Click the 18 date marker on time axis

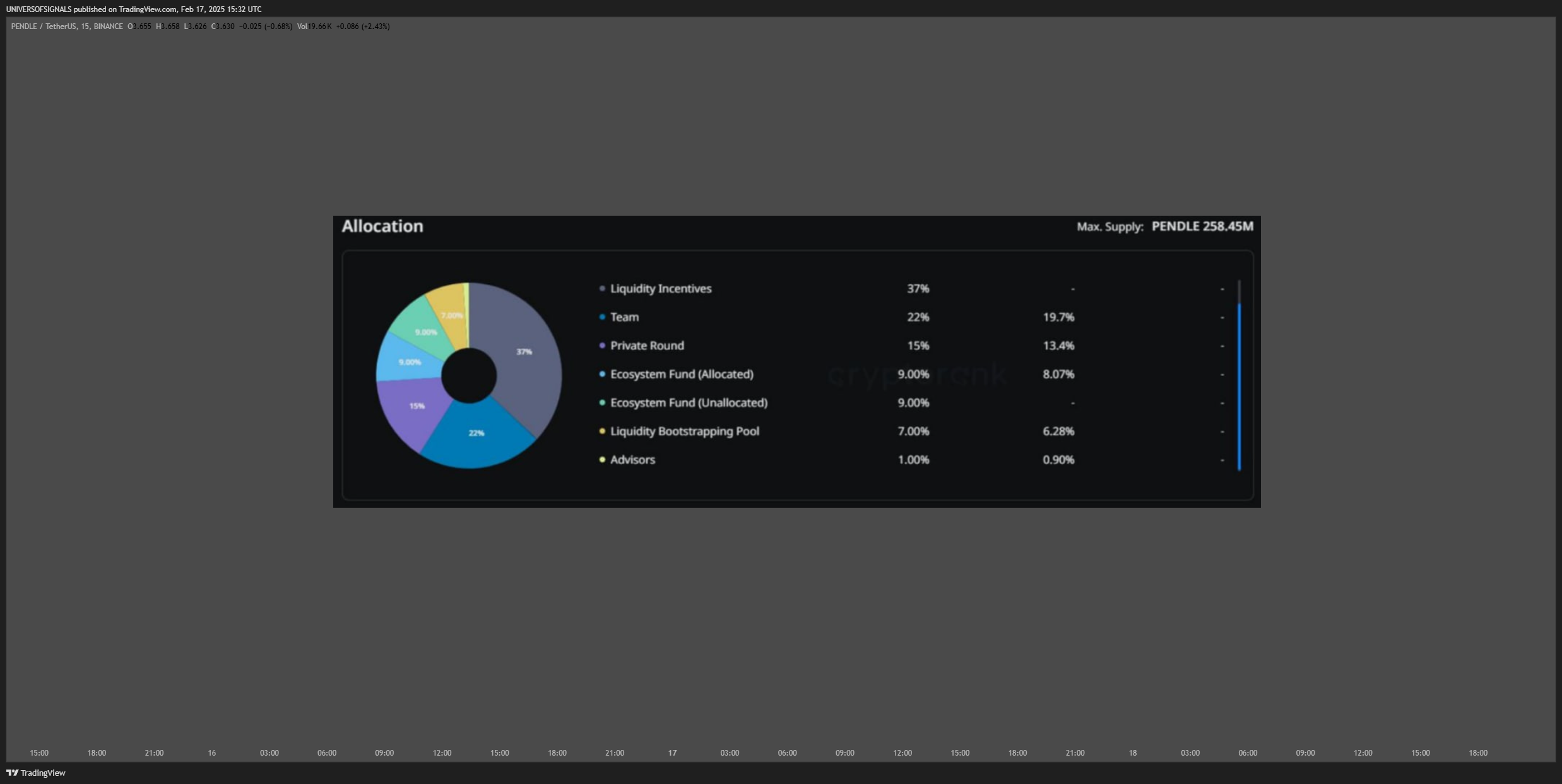coord(1133,752)
